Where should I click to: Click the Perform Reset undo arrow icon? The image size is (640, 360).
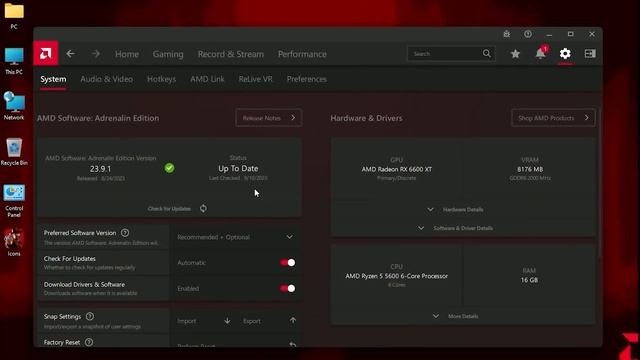click(293, 344)
